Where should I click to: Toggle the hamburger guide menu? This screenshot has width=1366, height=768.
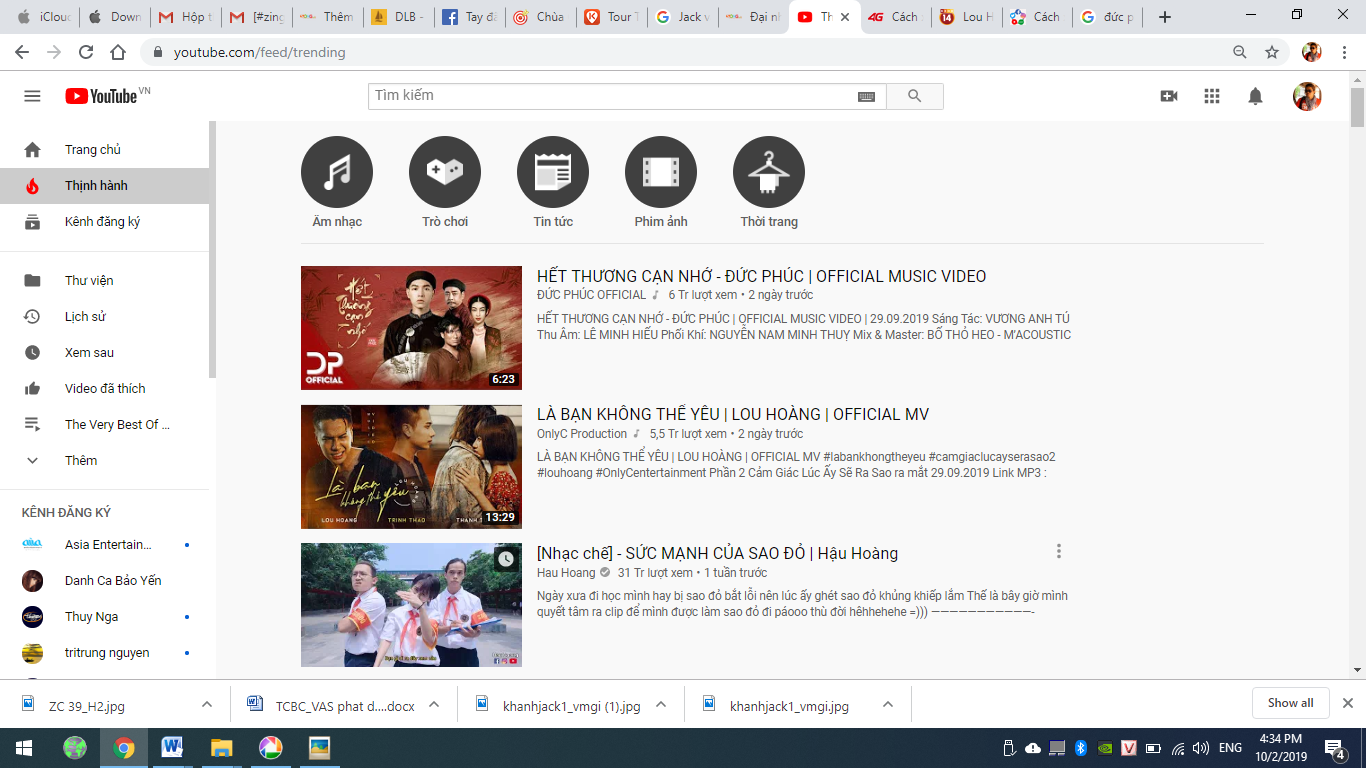(32, 96)
